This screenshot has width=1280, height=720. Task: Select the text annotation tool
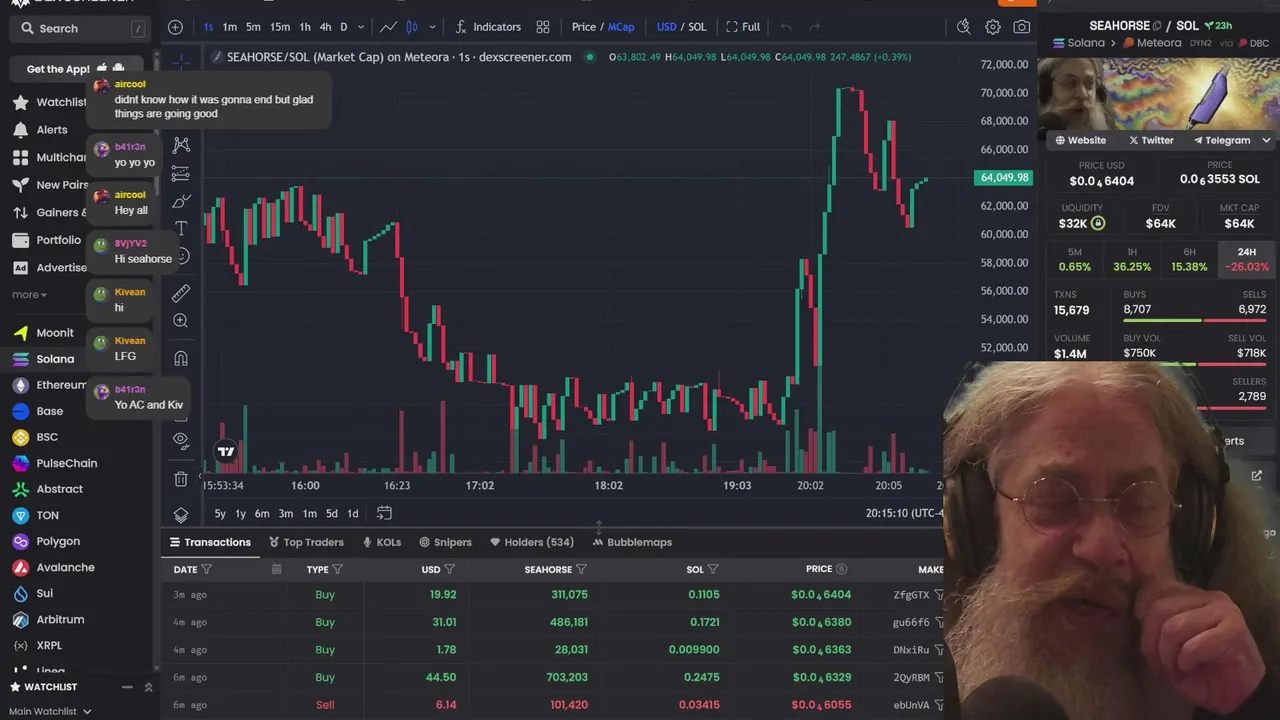point(181,229)
